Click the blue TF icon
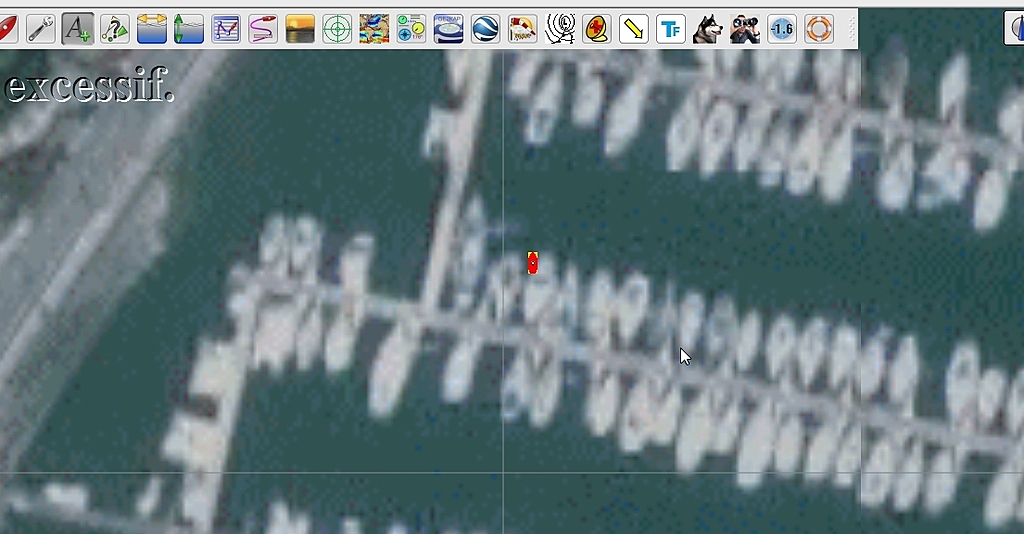The width and height of the screenshot is (1024, 534). point(671,29)
